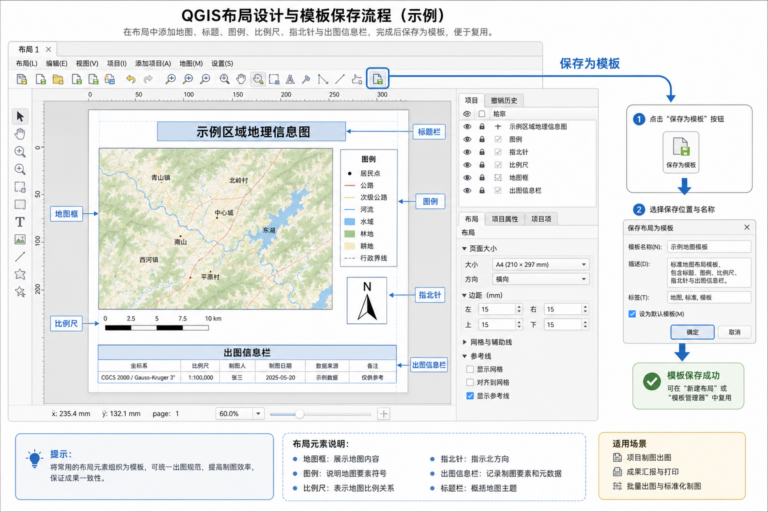Screen dimensions: 768x512
Task: Open the 地图(M) menu
Action: (x=191, y=63)
